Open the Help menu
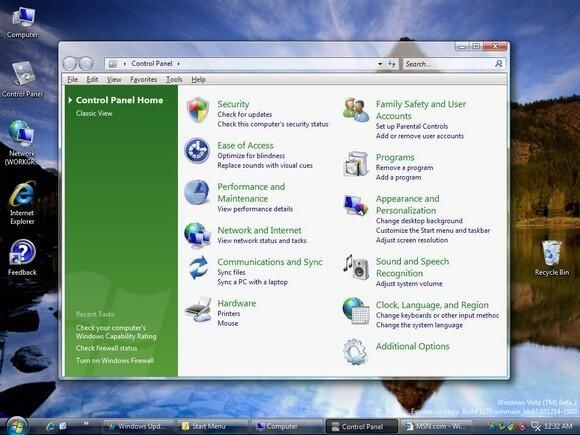This screenshot has height=435, width=580. click(x=198, y=80)
